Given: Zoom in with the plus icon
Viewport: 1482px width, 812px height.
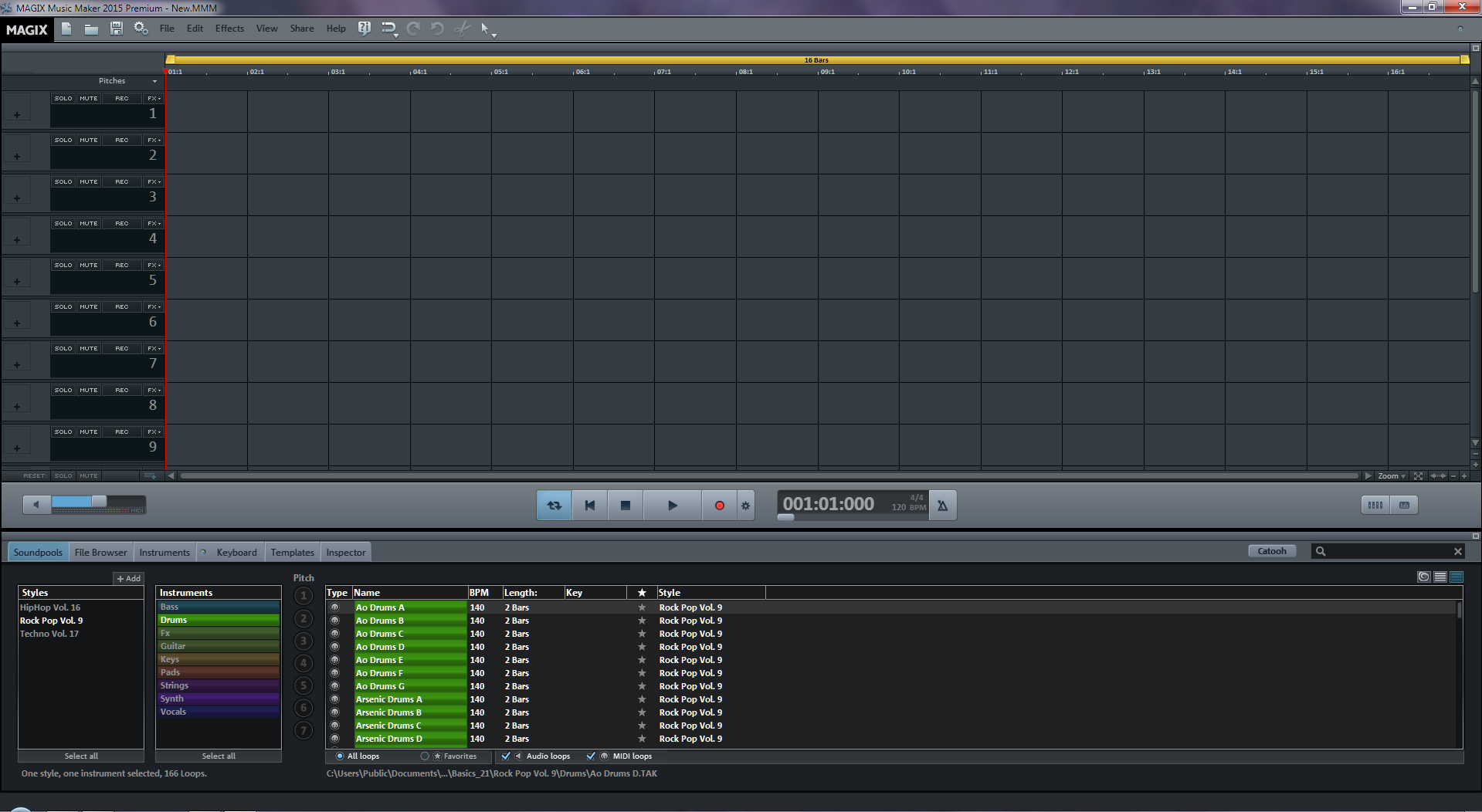Looking at the screenshot, I should point(1464,475).
